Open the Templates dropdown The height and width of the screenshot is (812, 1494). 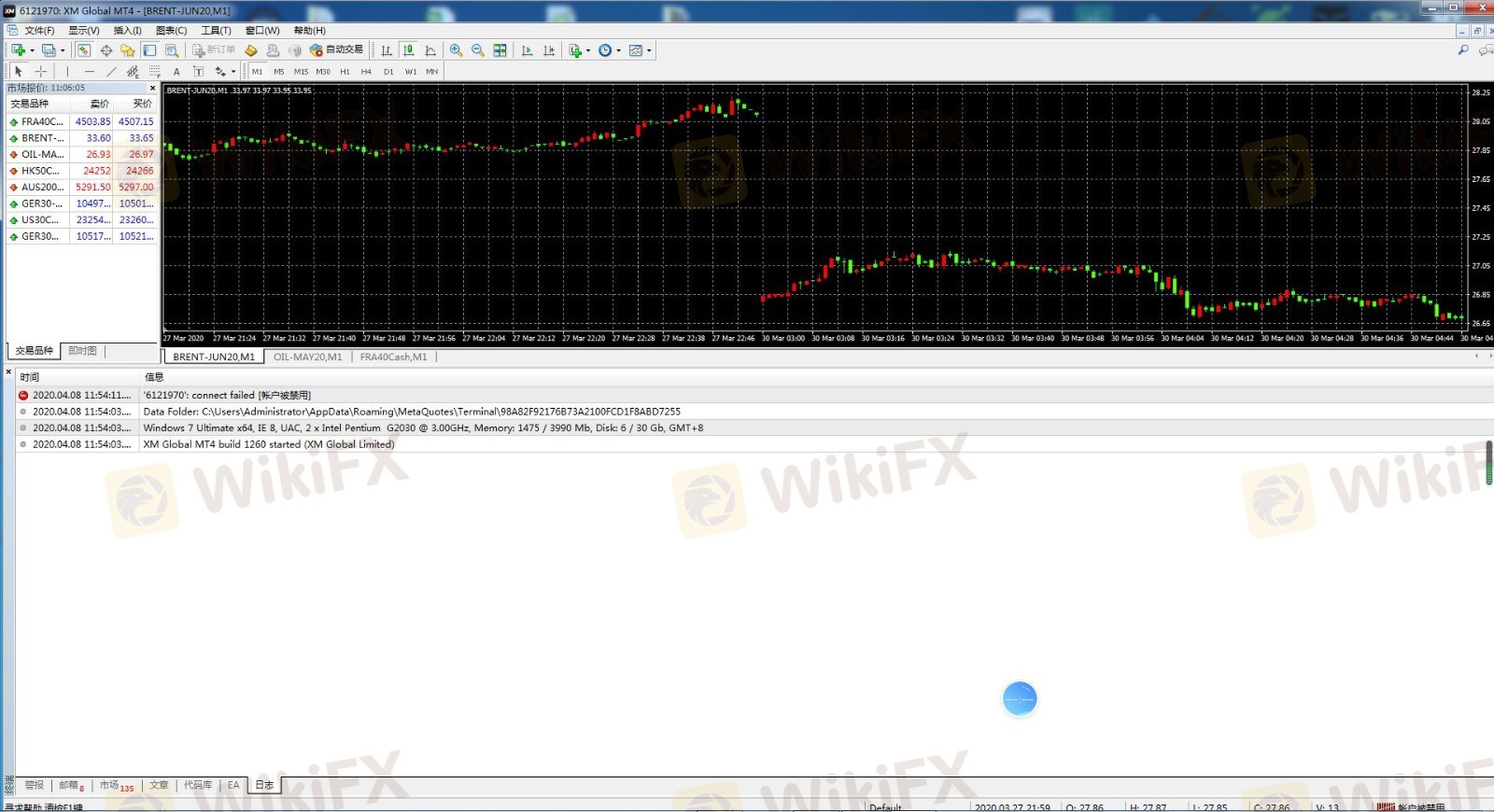click(x=640, y=50)
